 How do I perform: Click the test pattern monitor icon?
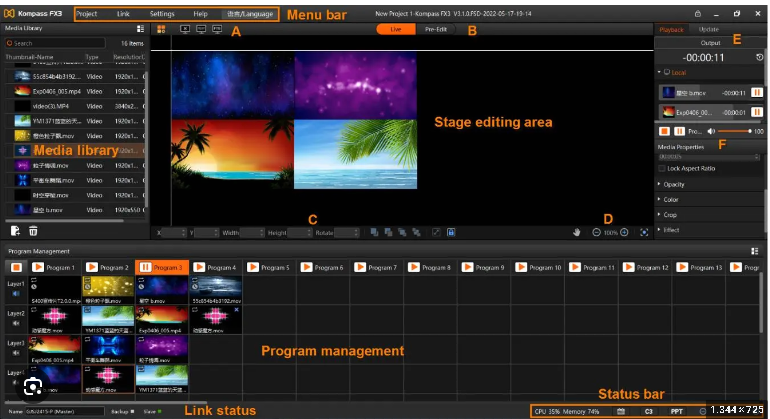click(201, 29)
